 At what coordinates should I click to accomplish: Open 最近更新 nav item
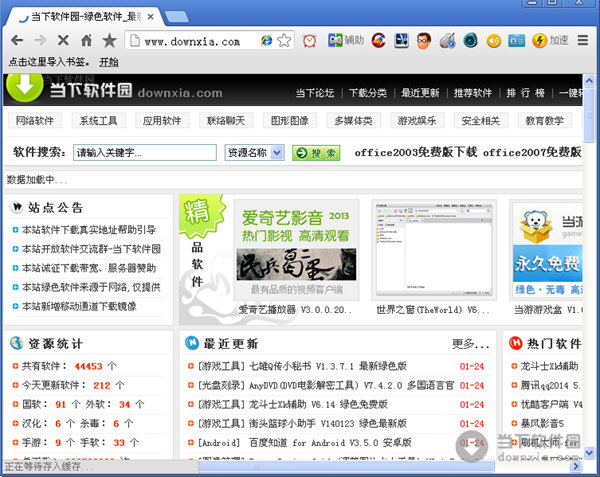tap(420, 93)
